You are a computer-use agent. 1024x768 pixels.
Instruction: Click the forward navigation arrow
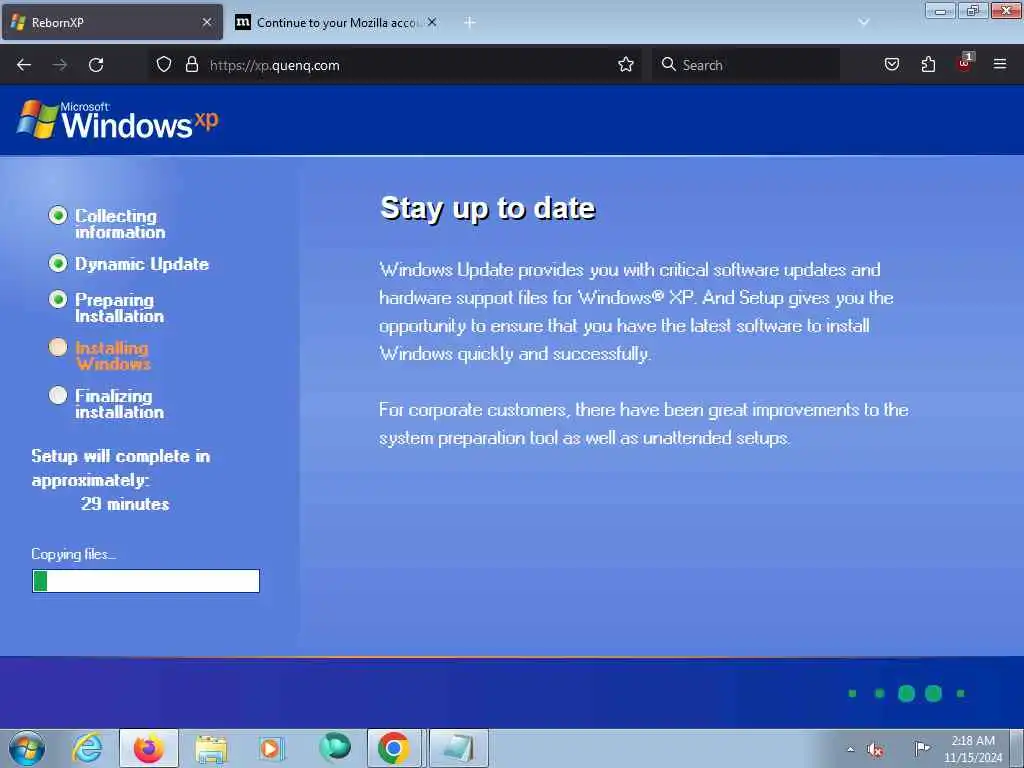(x=60, y=65)
